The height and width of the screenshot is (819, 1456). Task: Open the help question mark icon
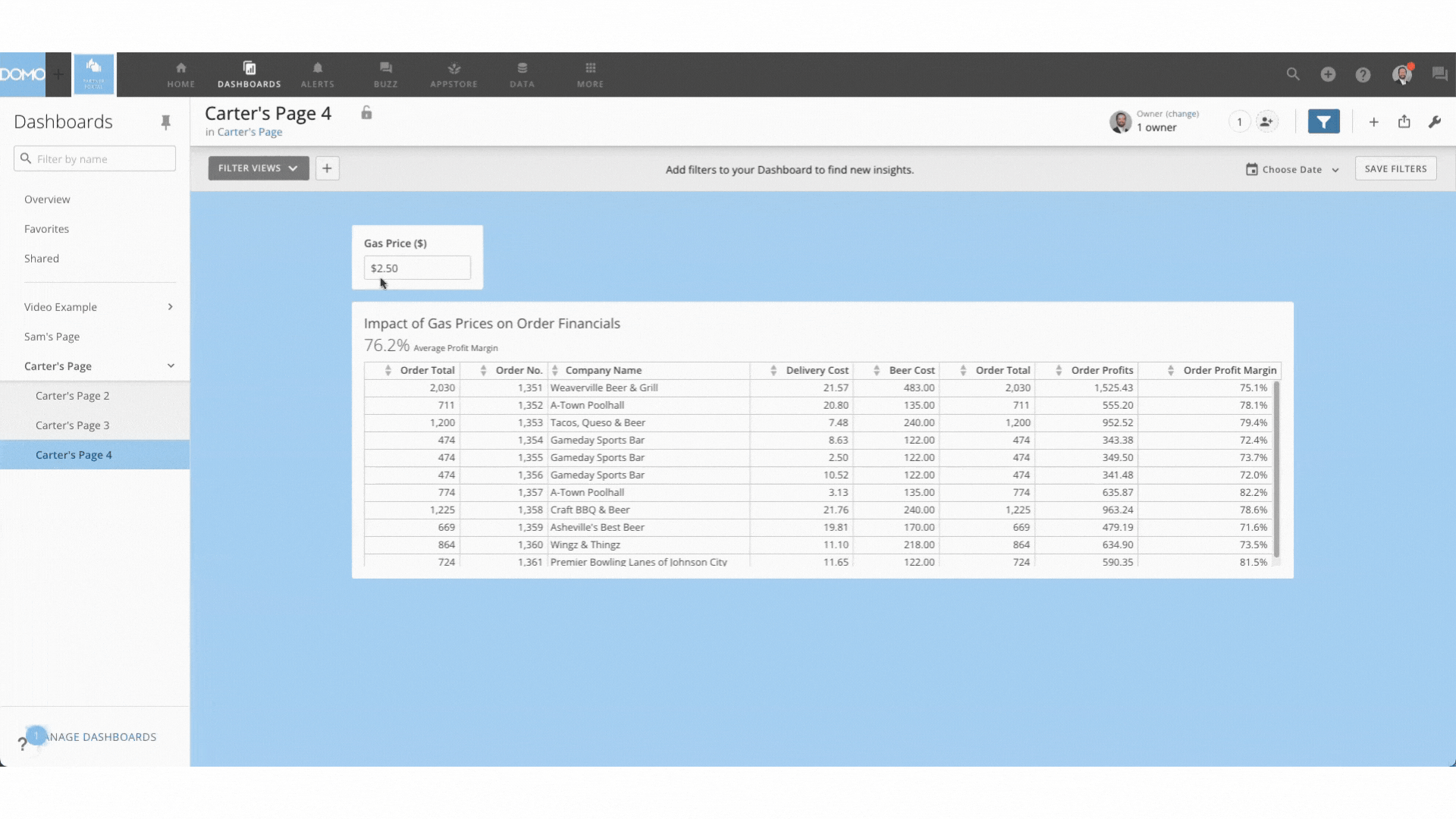point(1363,74)
